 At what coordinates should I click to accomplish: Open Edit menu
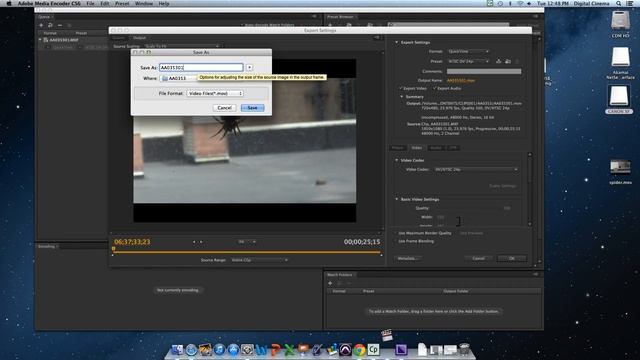105,3
